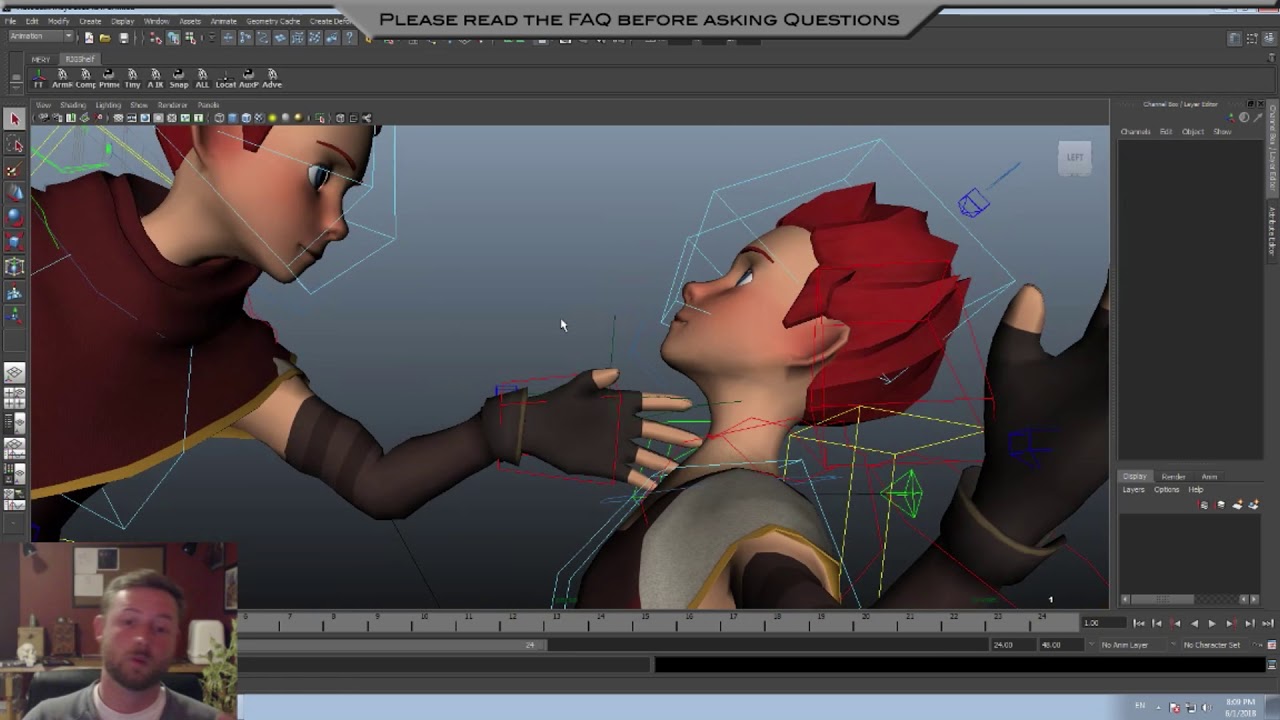This screenshot has height=720, width=1280.
Task: Open the Layers menu in Layer Editor
Action: tap(1133, 490)
